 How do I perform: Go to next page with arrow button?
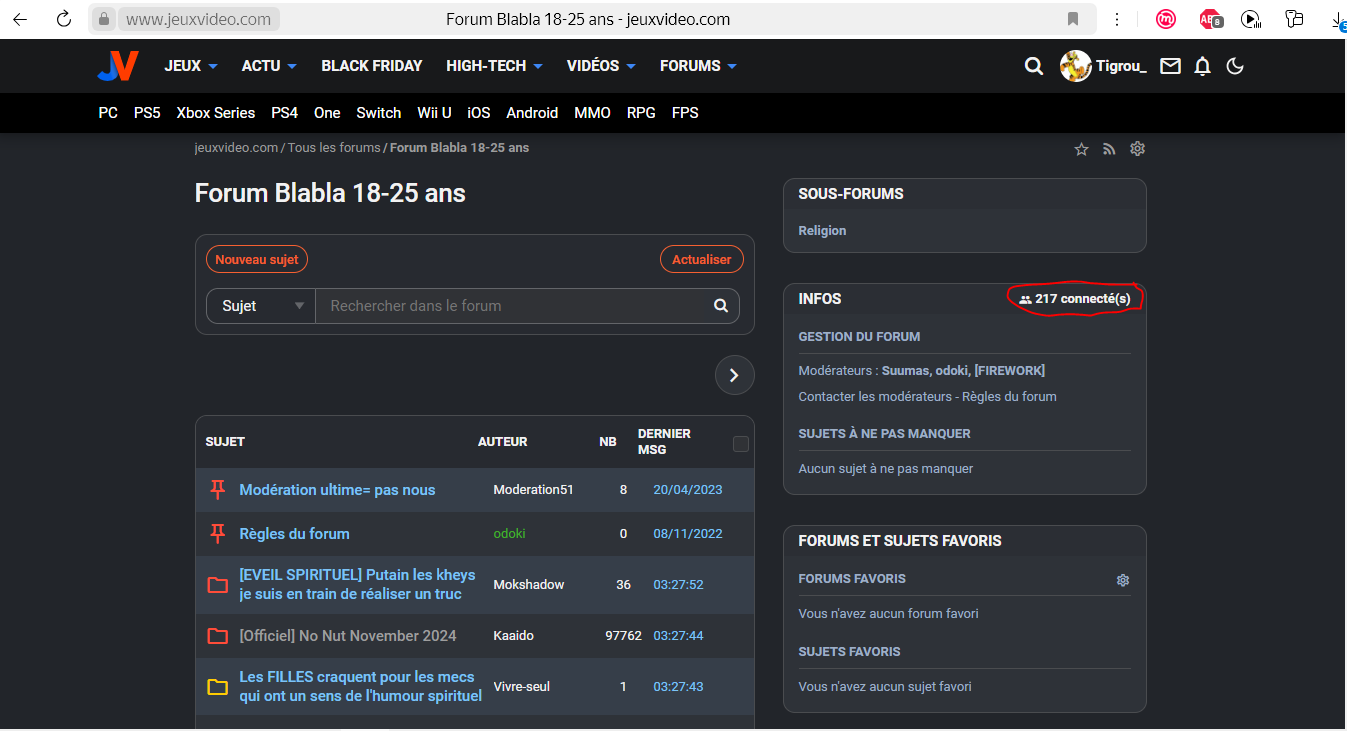point(734,375)
